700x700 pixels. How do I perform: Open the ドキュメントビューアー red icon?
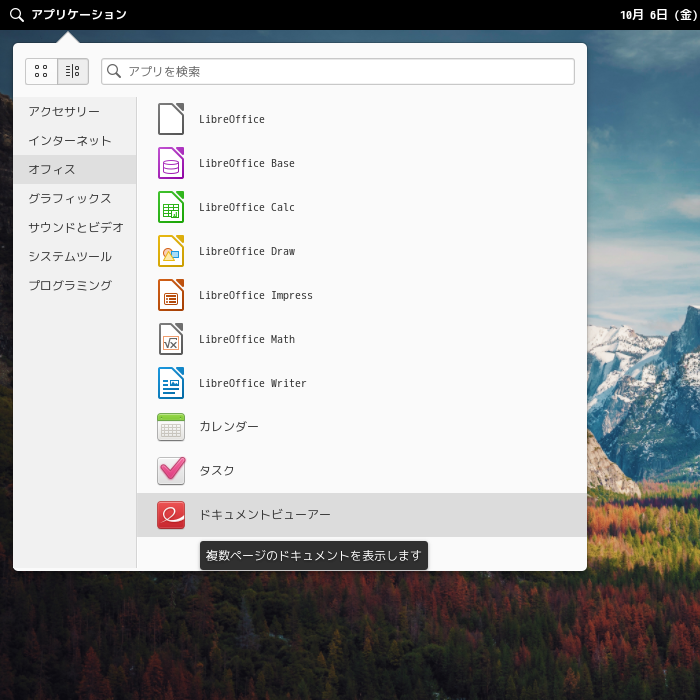[171, 515]
